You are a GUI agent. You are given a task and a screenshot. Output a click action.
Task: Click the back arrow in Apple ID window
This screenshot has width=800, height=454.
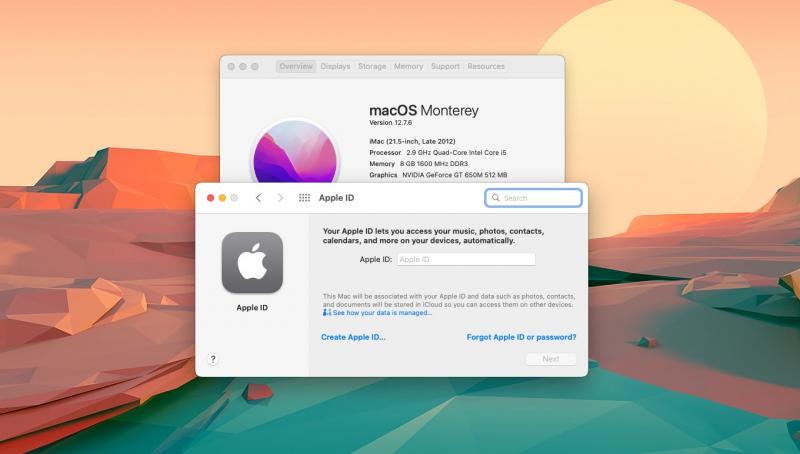point(258,198)
